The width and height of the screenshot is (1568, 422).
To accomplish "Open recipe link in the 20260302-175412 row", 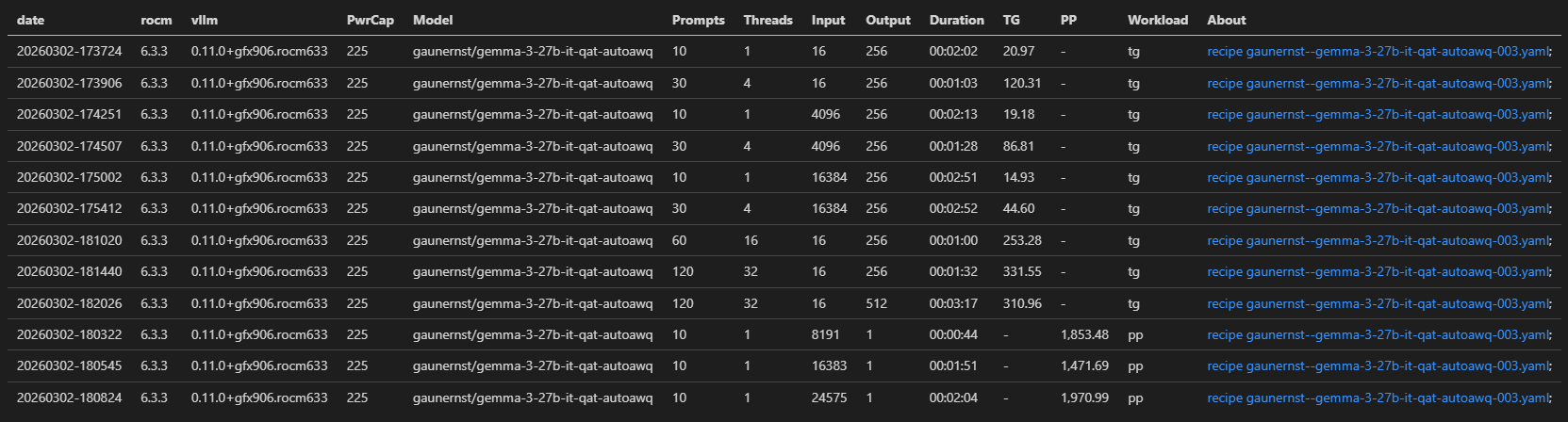I will 1378,209.
